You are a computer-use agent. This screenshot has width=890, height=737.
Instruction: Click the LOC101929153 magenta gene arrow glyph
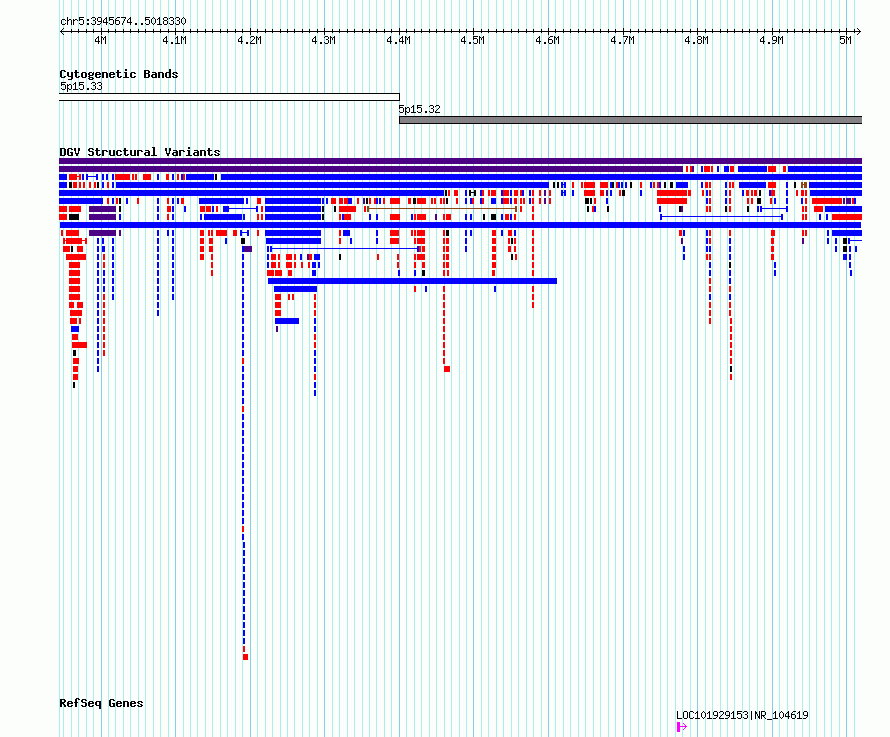pyautogui.click(x=682, y=727)
